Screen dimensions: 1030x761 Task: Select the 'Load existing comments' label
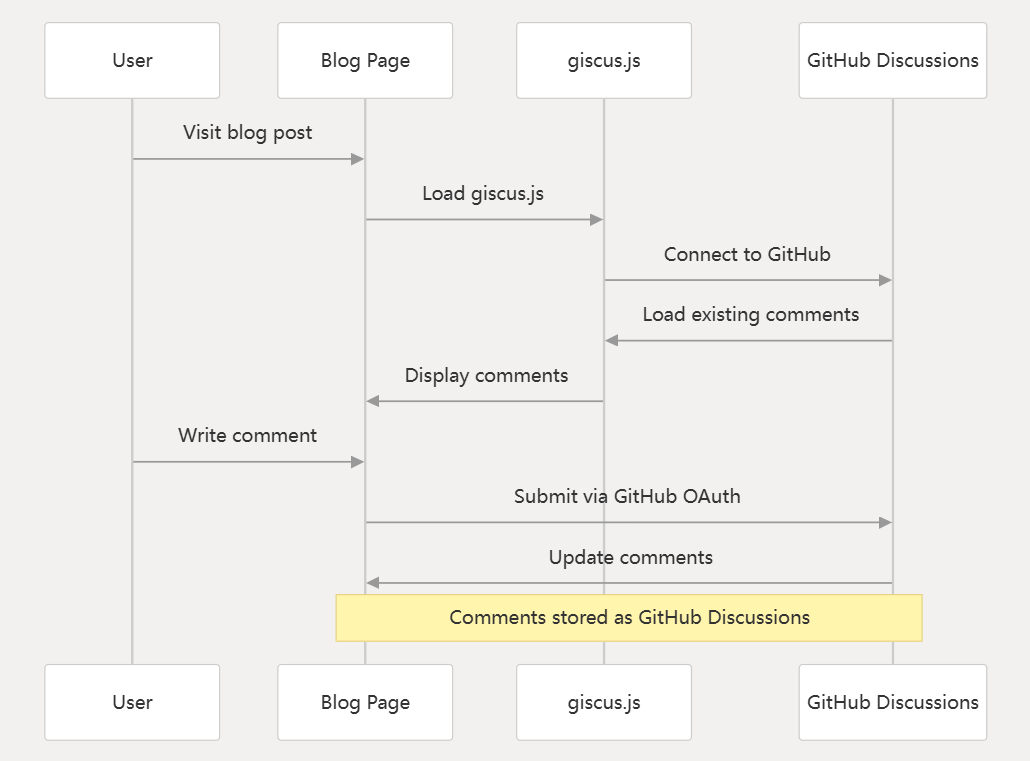click(751, 315)
